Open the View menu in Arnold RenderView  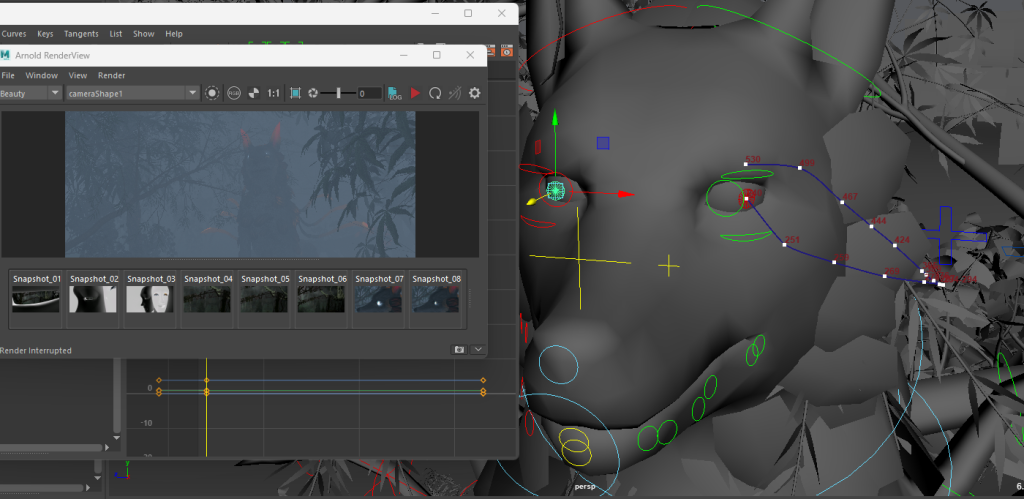click(x=78, y=75)
